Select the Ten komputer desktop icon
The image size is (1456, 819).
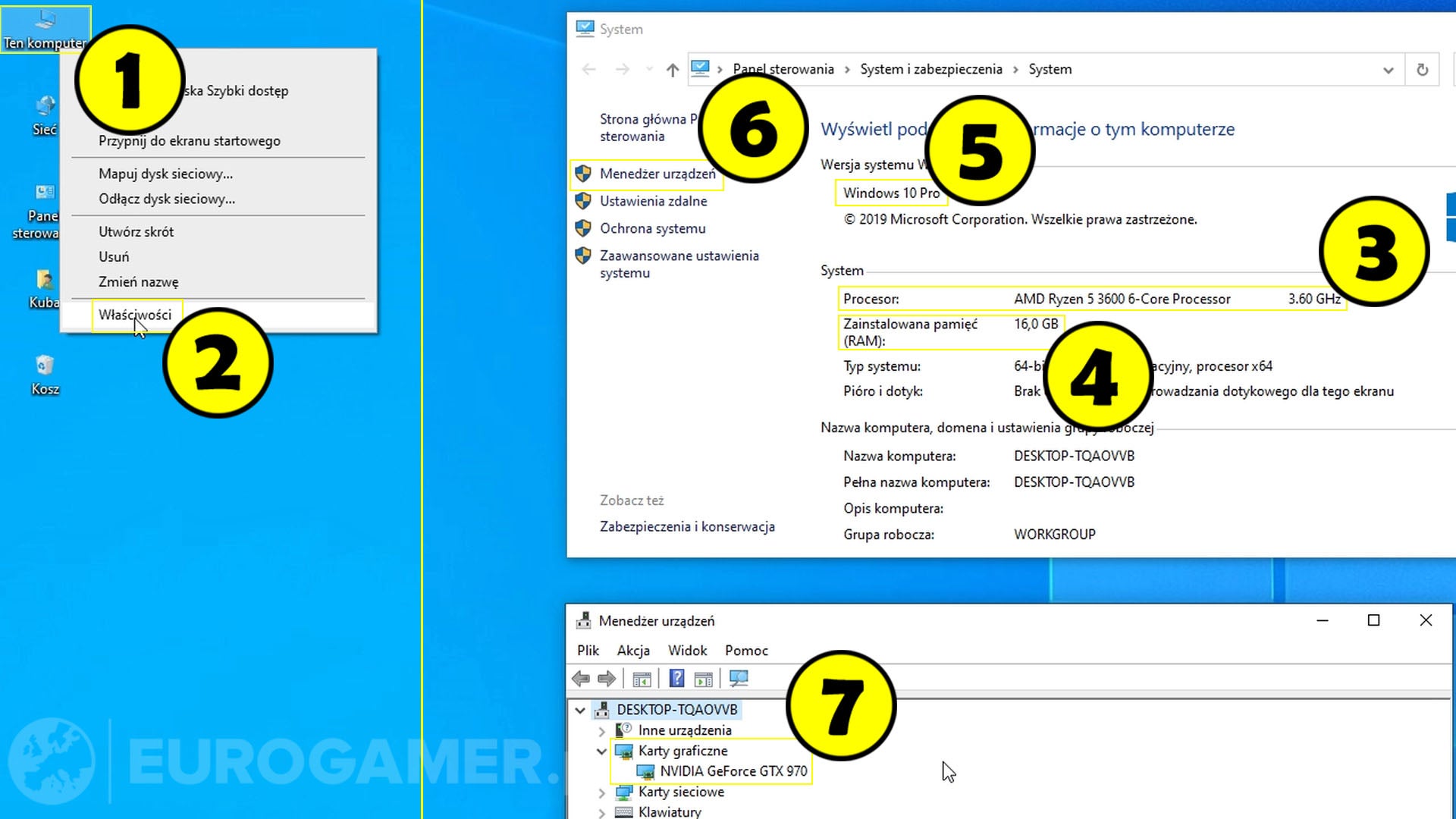tap(45, 30)
